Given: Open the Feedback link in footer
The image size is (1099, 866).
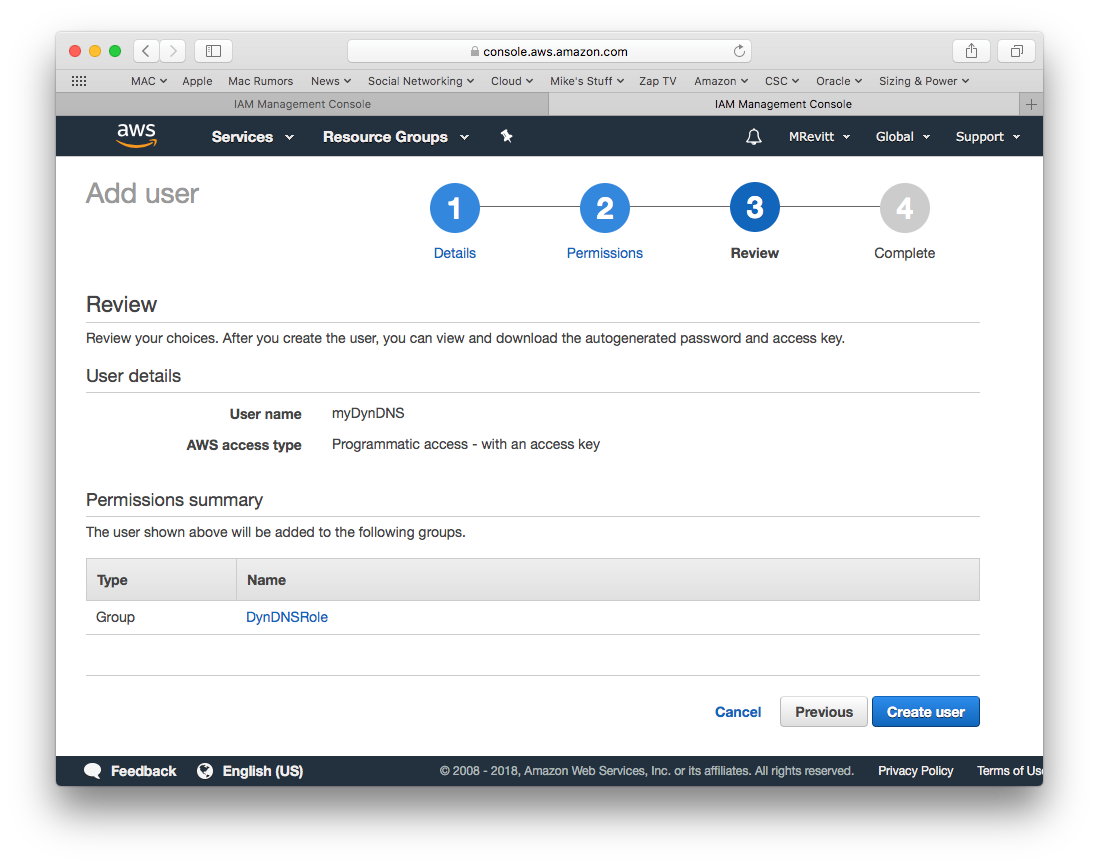Looking at the screenshot, I should (144, 771).
